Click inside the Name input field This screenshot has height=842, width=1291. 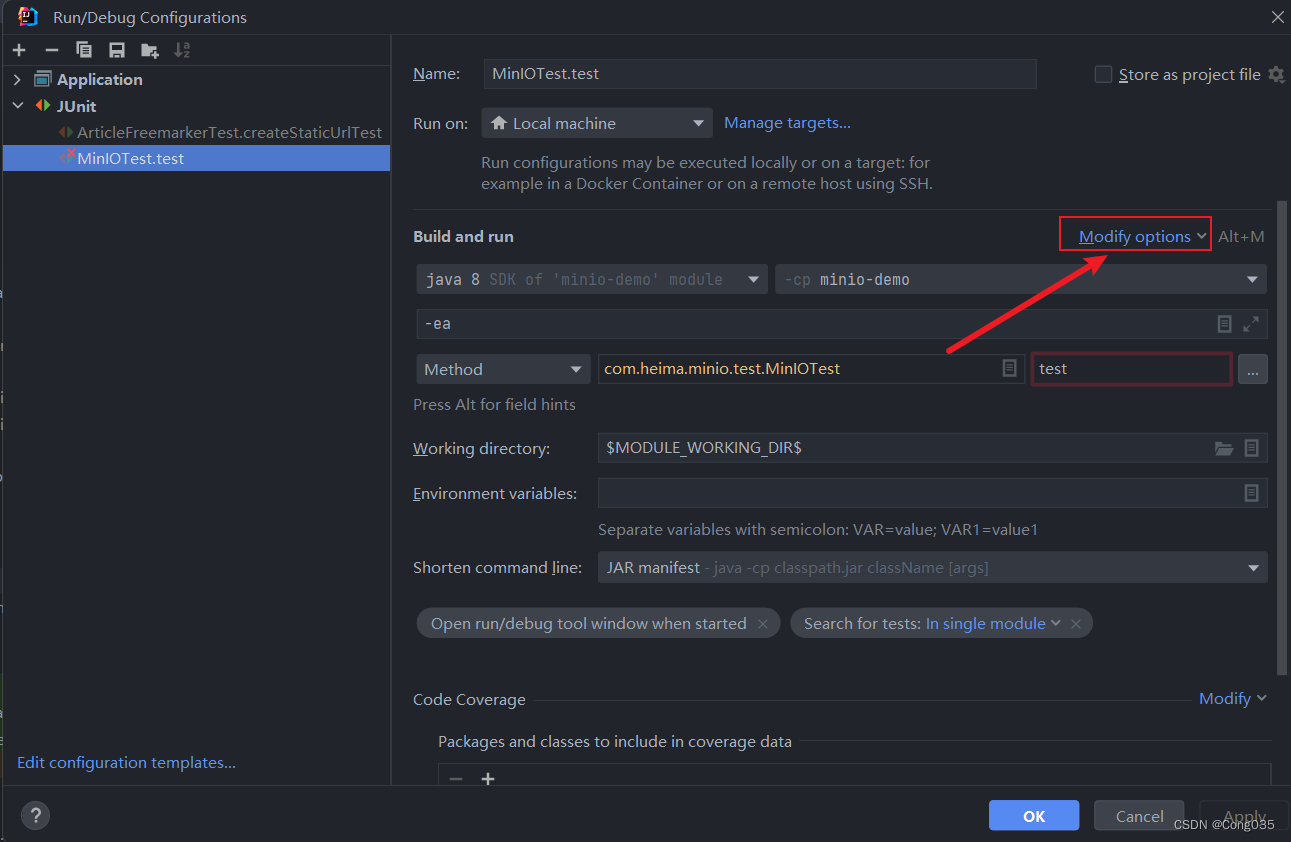click(760, 73)
